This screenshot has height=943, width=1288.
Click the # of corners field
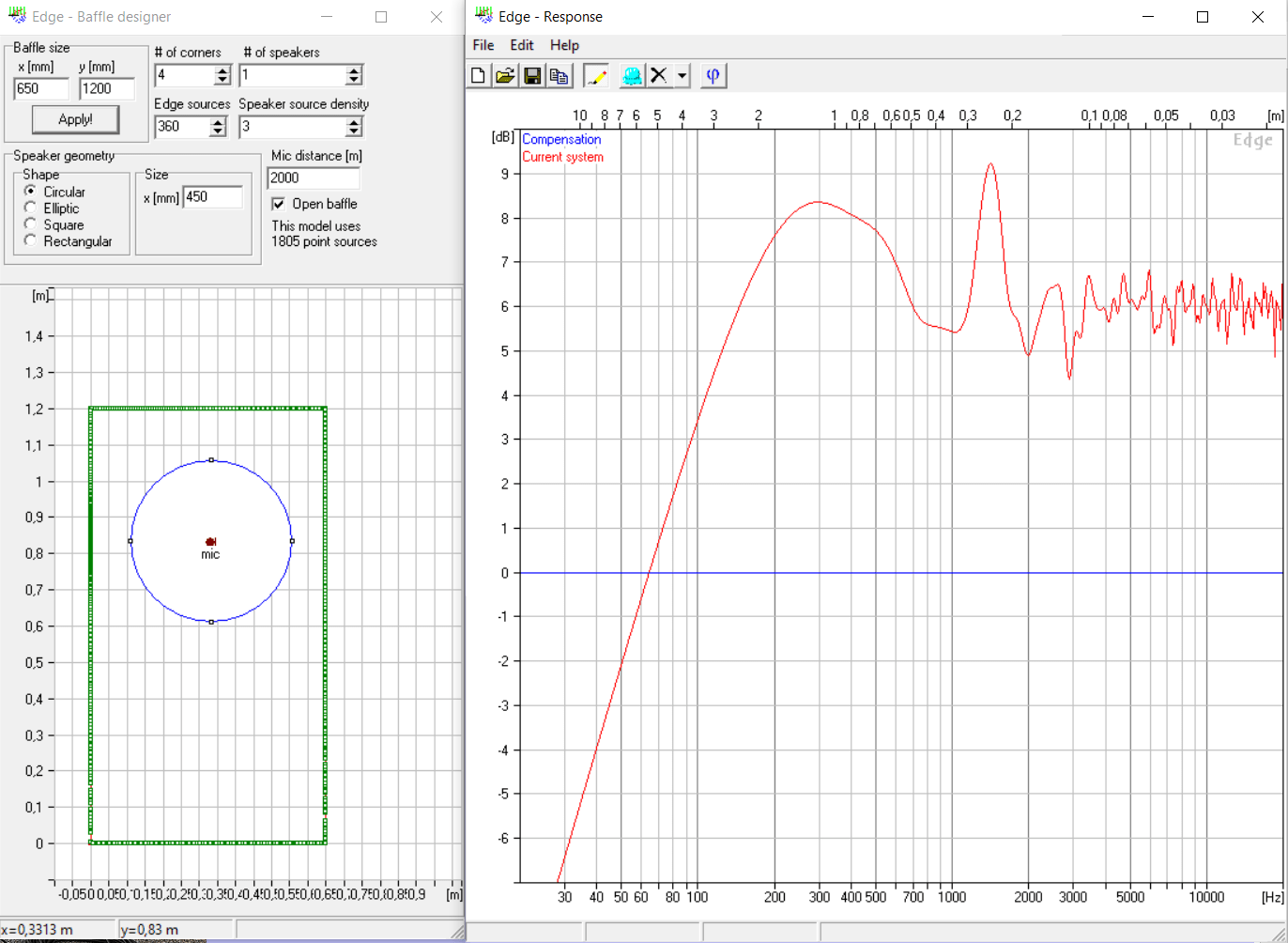(x=184, y=75)
